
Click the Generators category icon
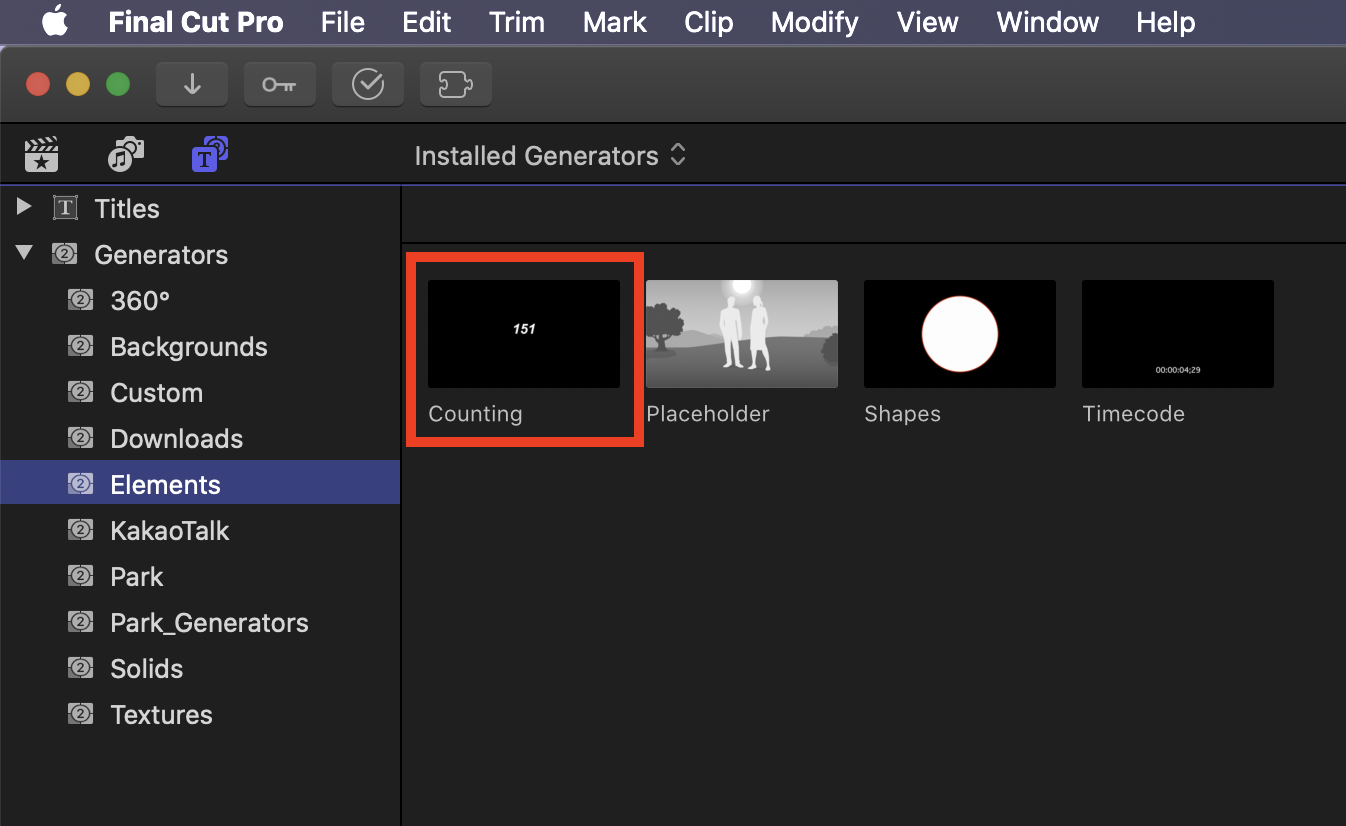(65, 254)
